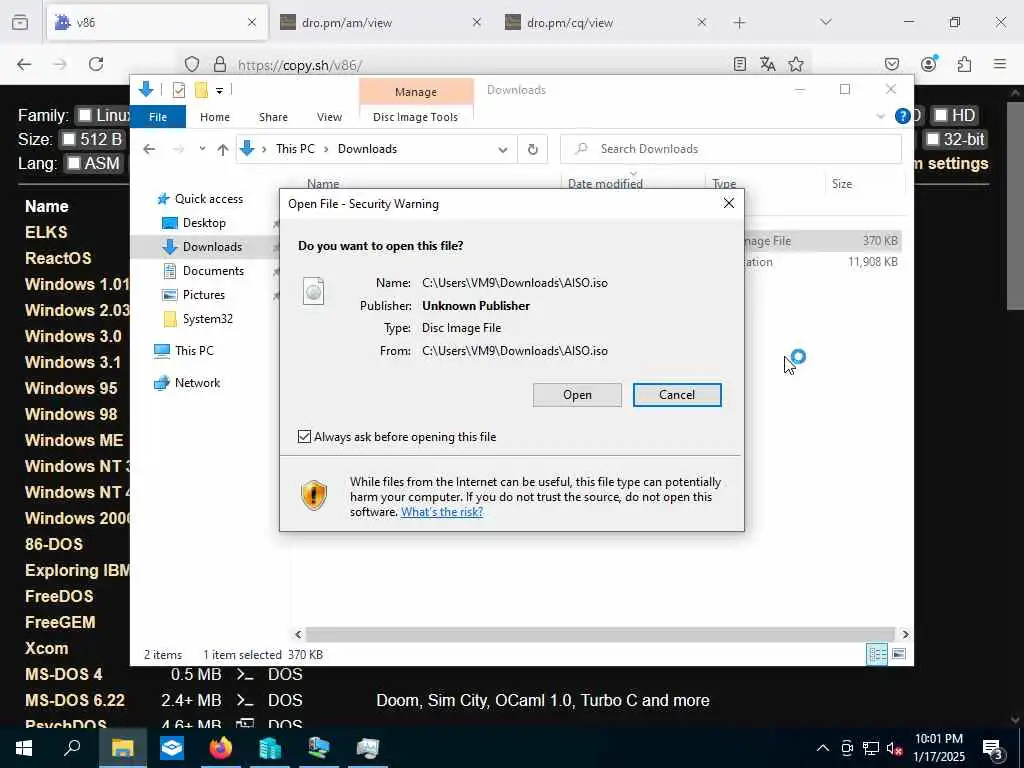Open the Firefox hamburger menu
Image resolution: width=1024 pixels, height=768 pixels.
coord(1000,64)
